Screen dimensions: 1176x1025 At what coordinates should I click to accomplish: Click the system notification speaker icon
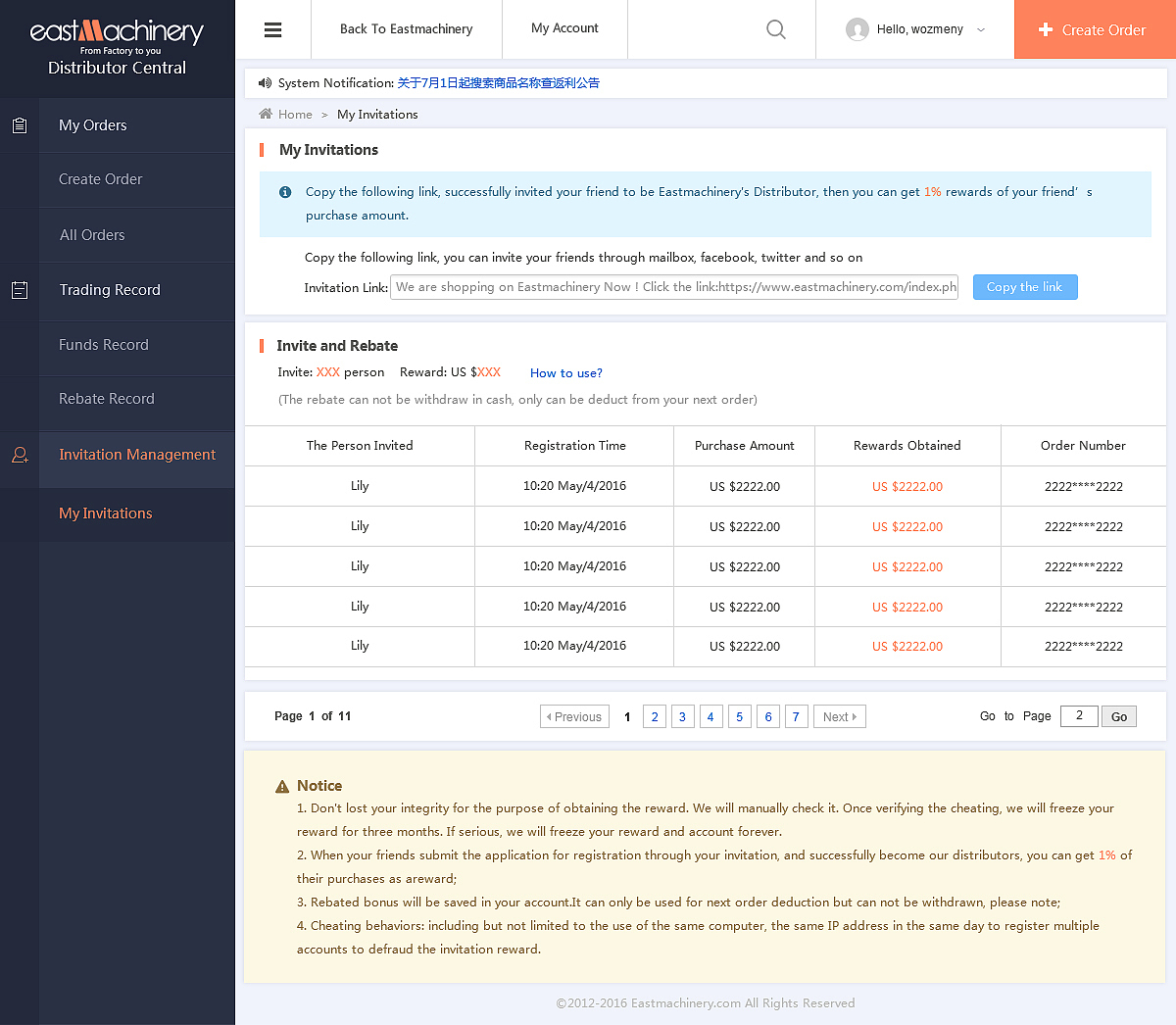[265, 83]
